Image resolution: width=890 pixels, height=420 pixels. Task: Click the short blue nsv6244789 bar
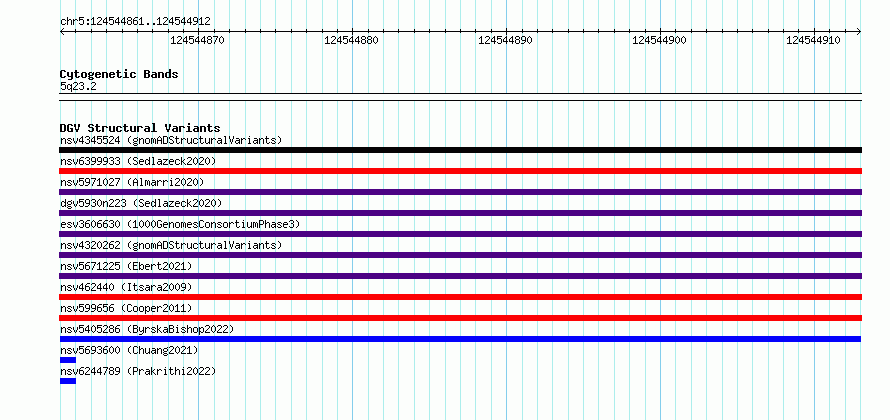pyautogui.click(x=68, y=381)
